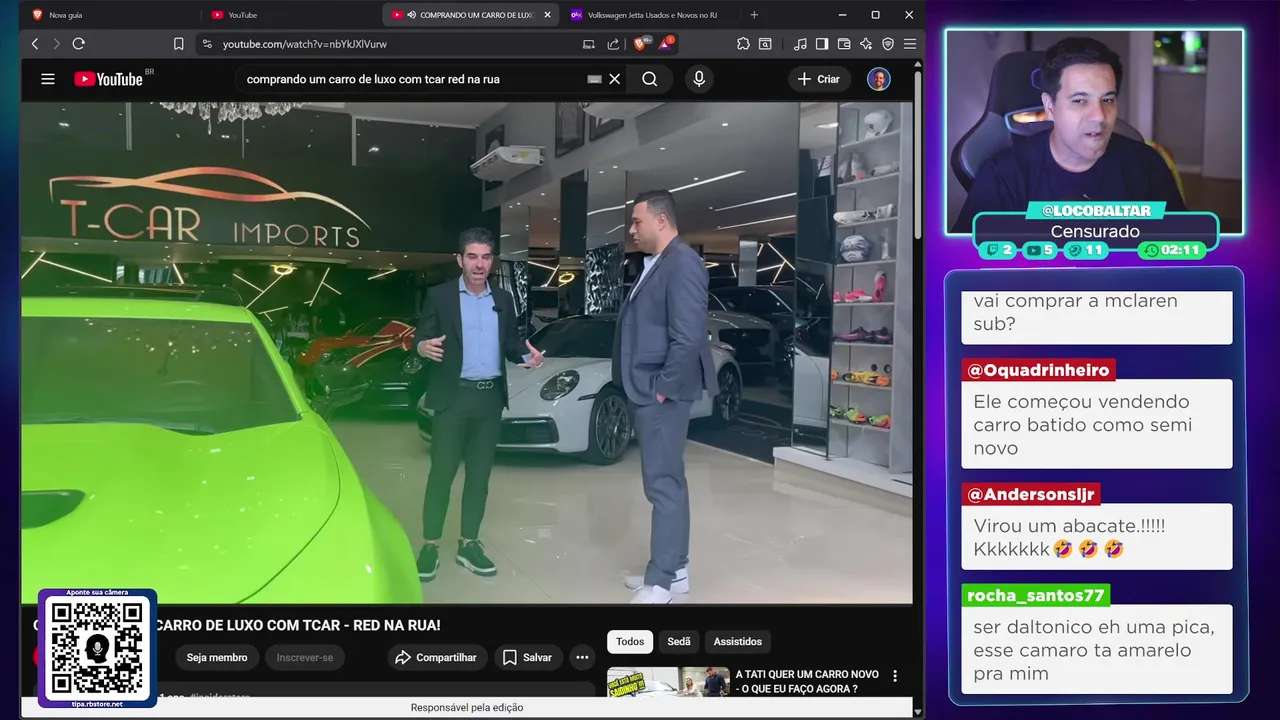The width and height of the screenshot is (1280, 720).
Task: Open the install/cast screen icon in address bar
Action: coord(589,44)
